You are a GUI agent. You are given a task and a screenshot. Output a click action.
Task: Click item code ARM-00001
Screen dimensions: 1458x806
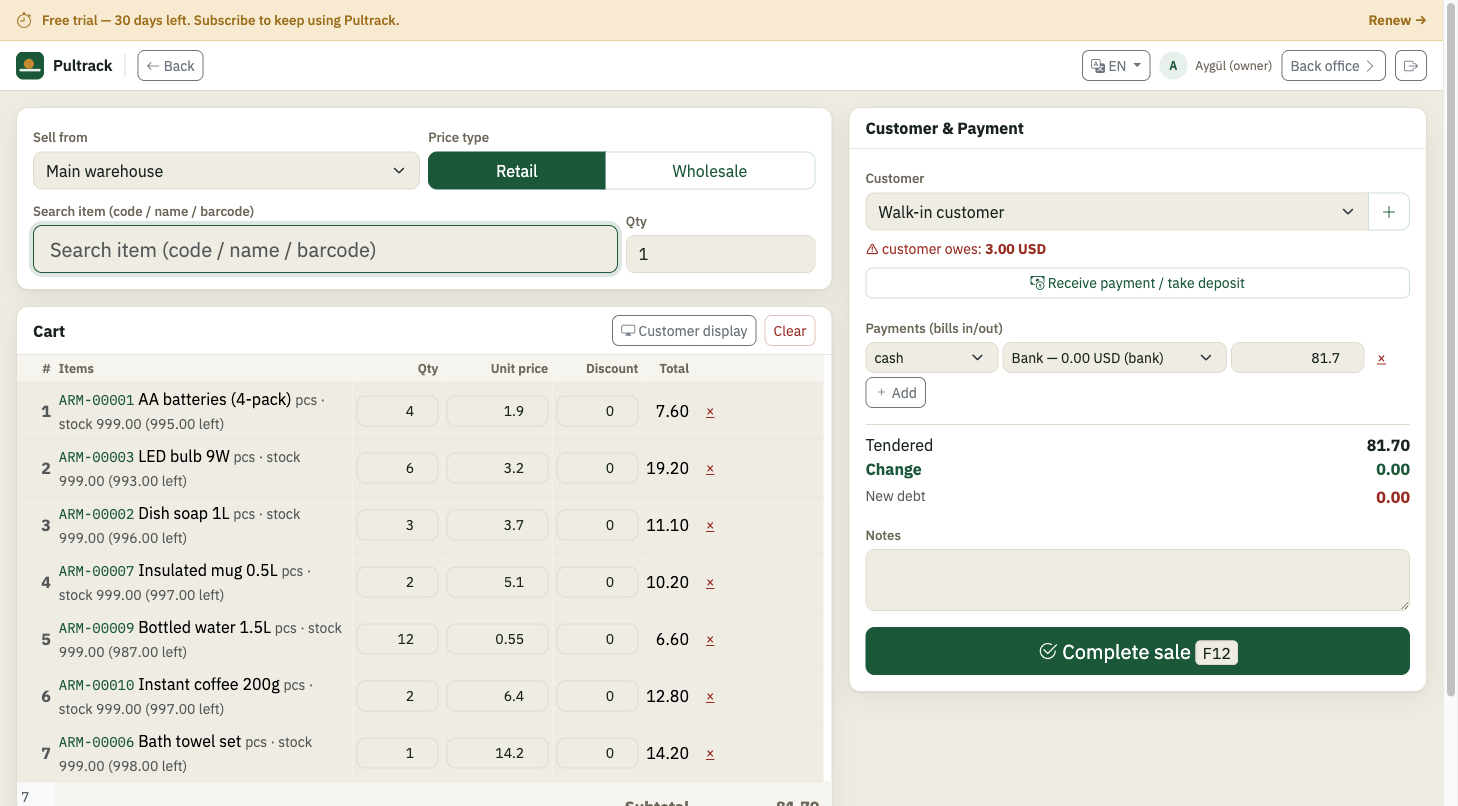96,400
